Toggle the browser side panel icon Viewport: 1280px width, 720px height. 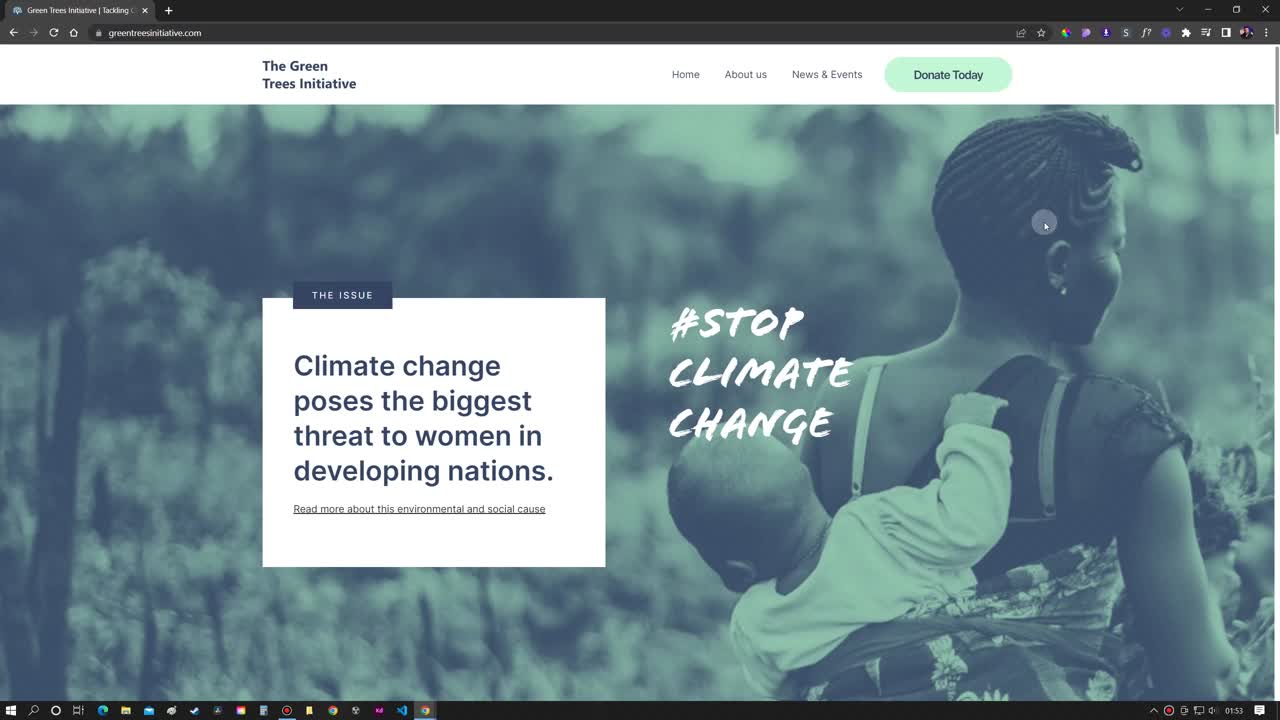[1226, 33]
